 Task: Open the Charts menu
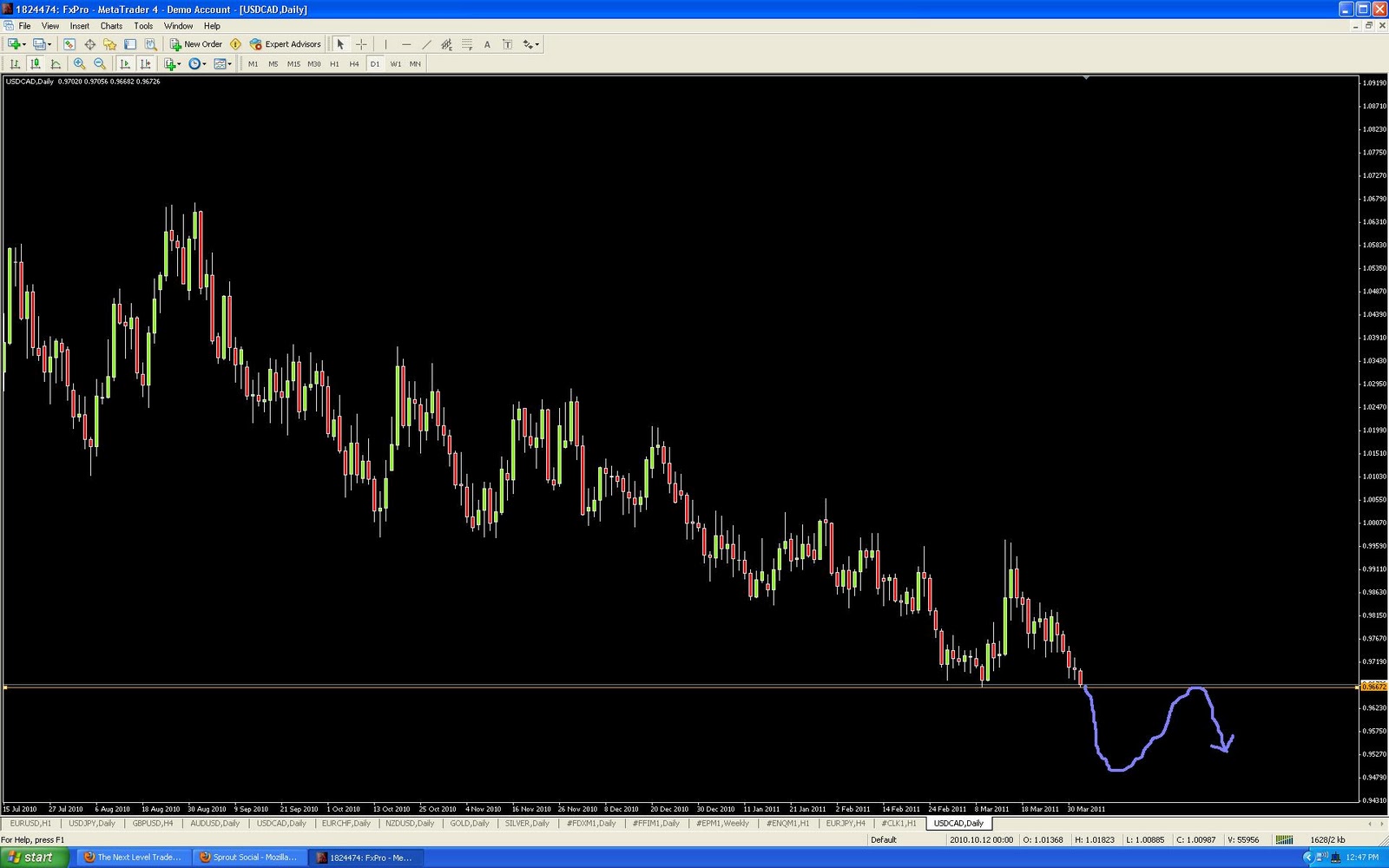(x=111, y=26)
